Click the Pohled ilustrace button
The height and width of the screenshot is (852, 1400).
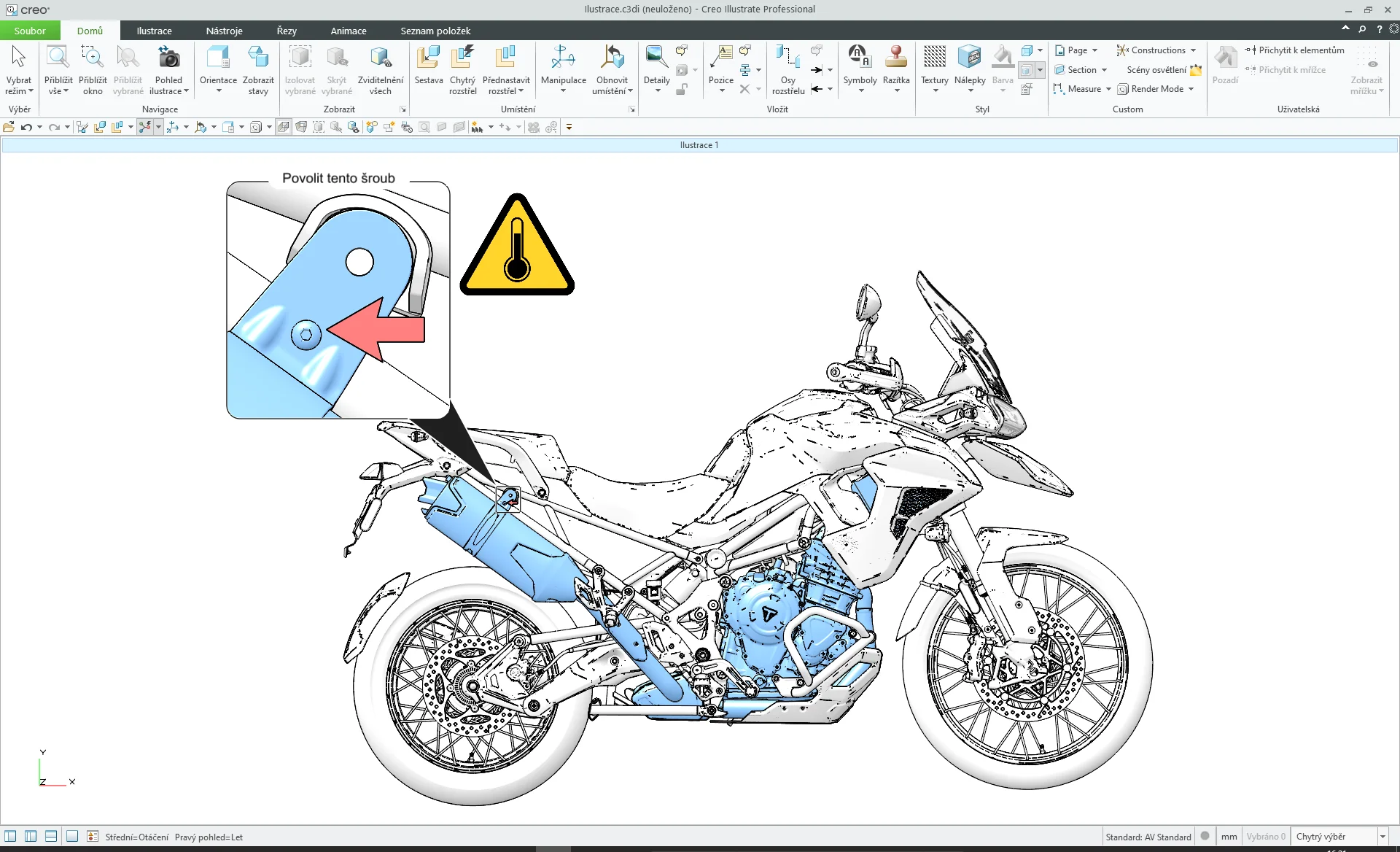[168, 69]
